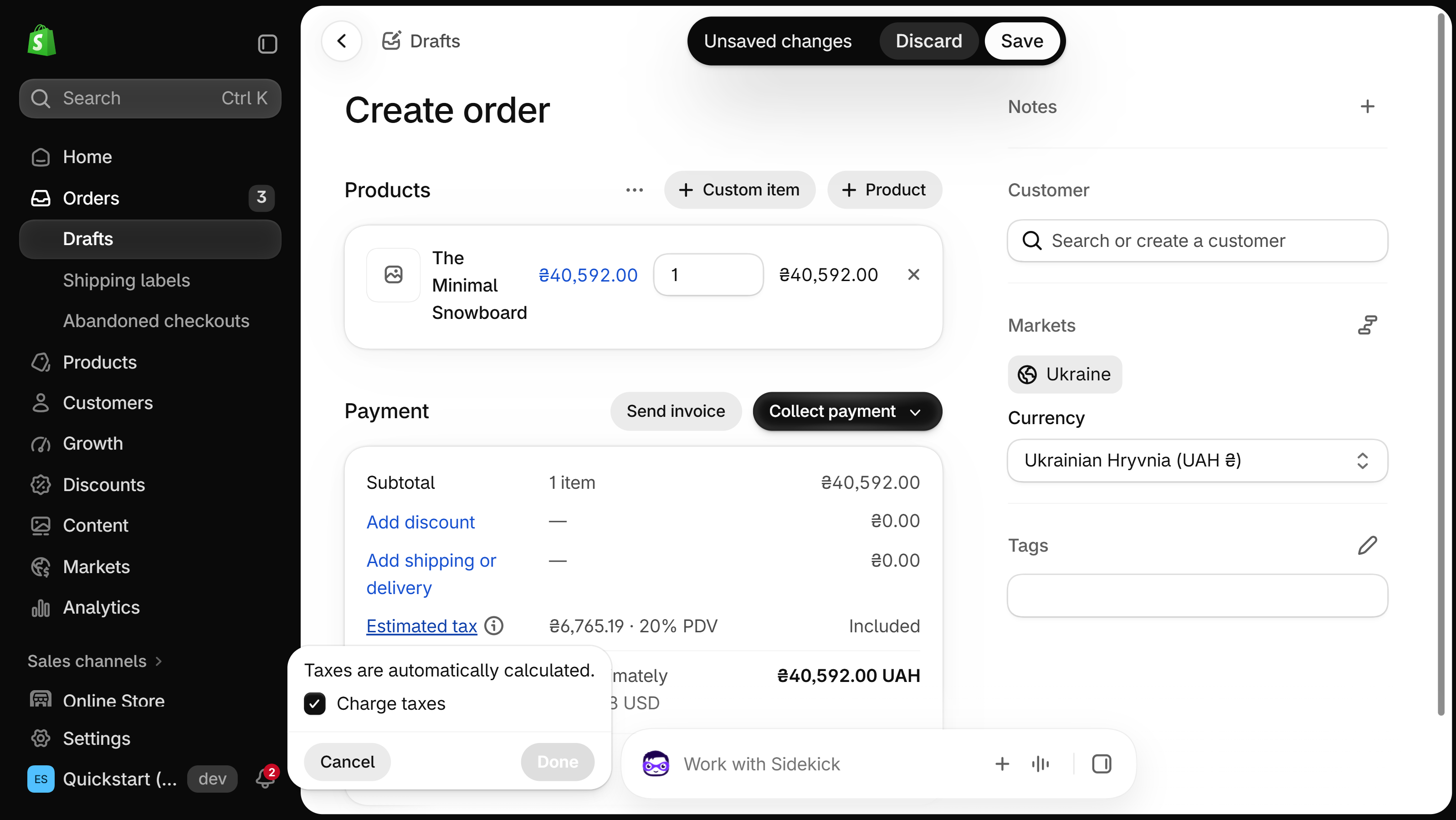The image size is (1456, 820).
Task: Open the Collect payment dropdown
Action: click(847, 411)
